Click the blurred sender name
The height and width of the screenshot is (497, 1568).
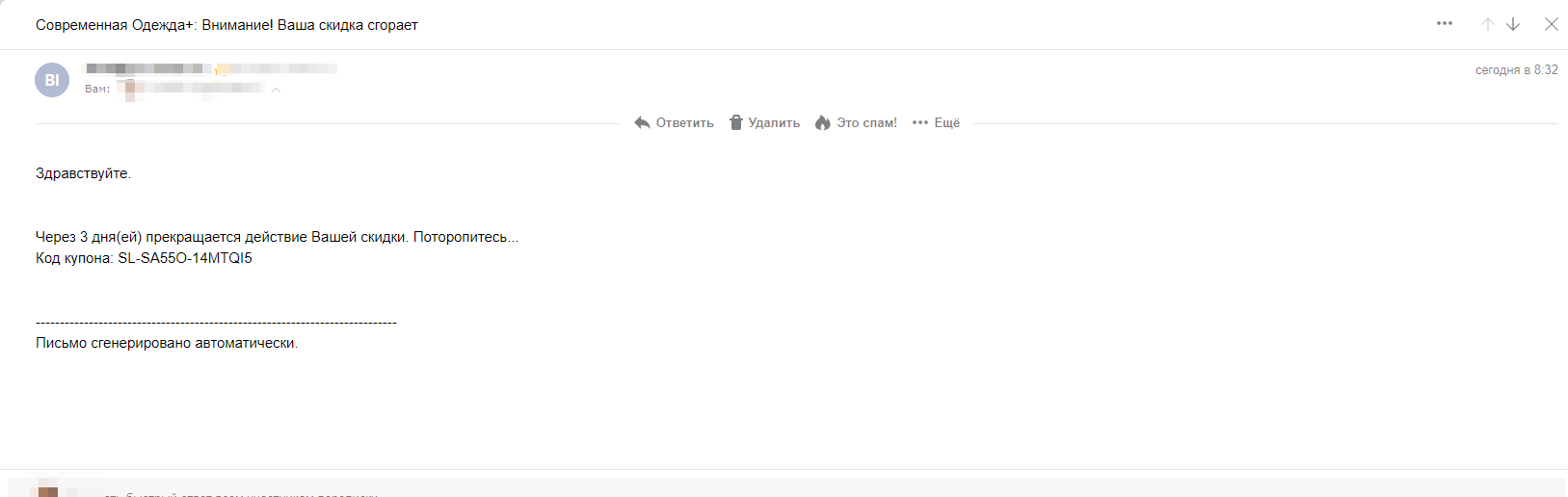(149, 68)
